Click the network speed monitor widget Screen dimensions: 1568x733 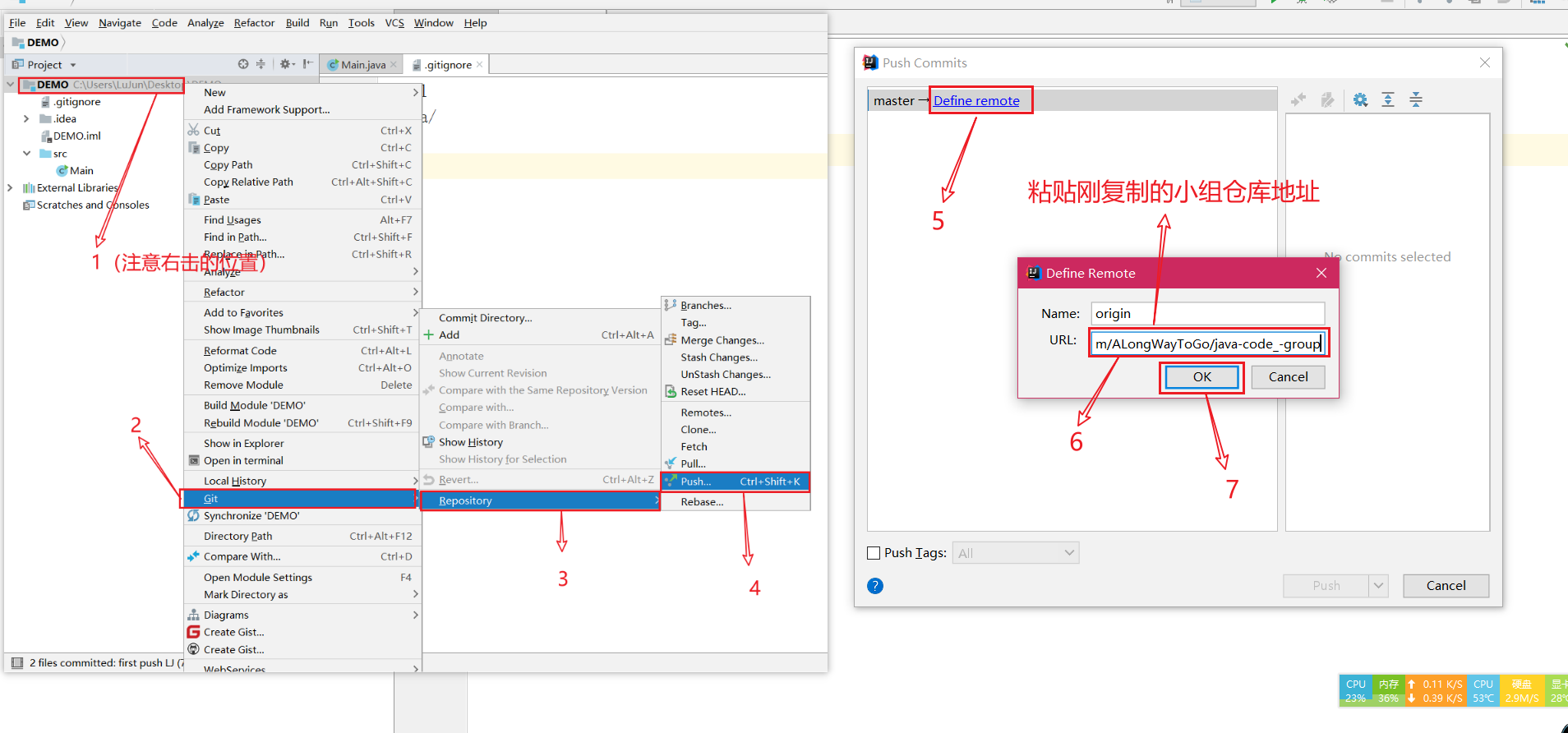[1436, 690]
